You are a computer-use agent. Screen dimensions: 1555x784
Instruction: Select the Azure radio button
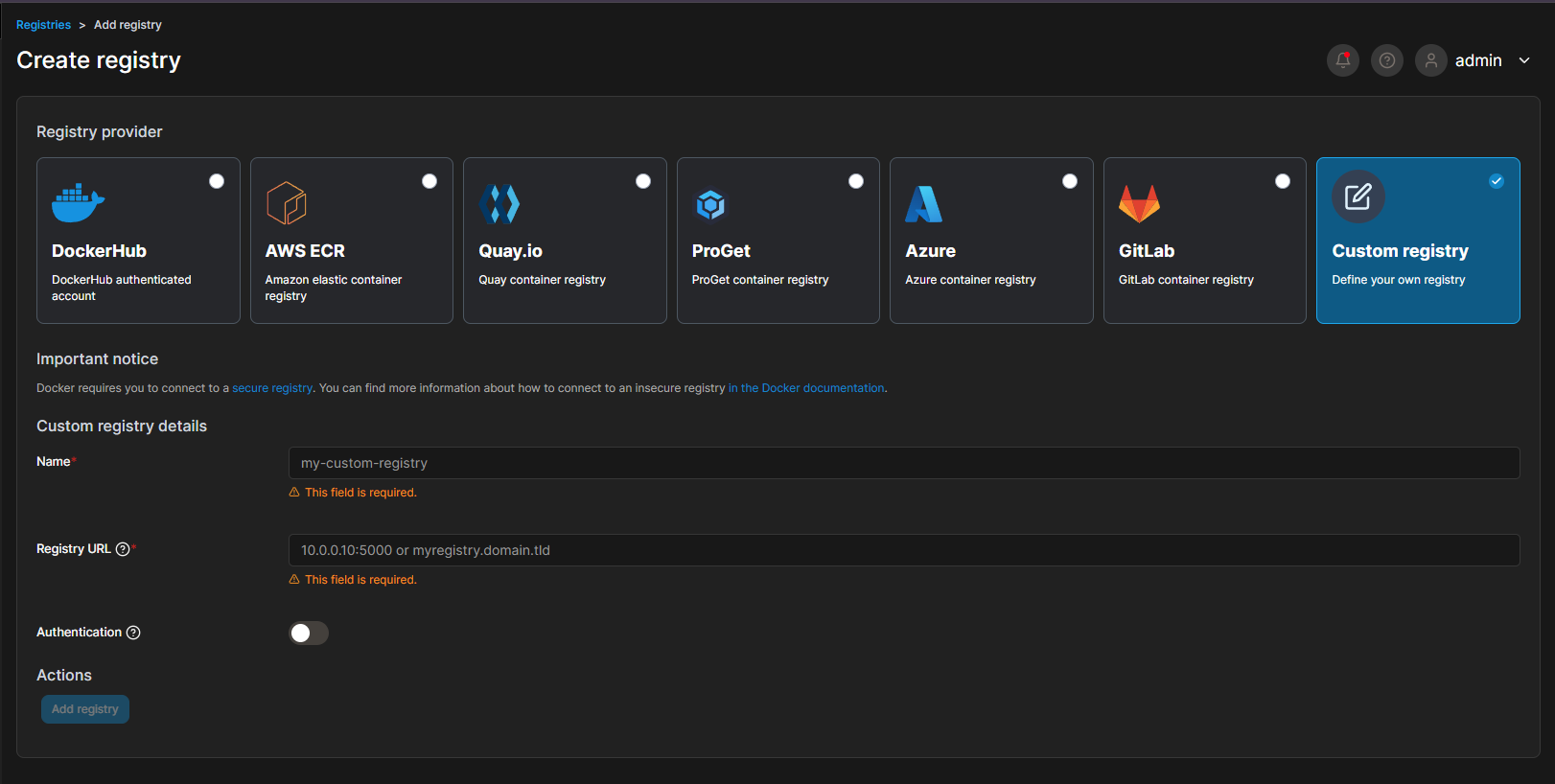coord(1070,181)
